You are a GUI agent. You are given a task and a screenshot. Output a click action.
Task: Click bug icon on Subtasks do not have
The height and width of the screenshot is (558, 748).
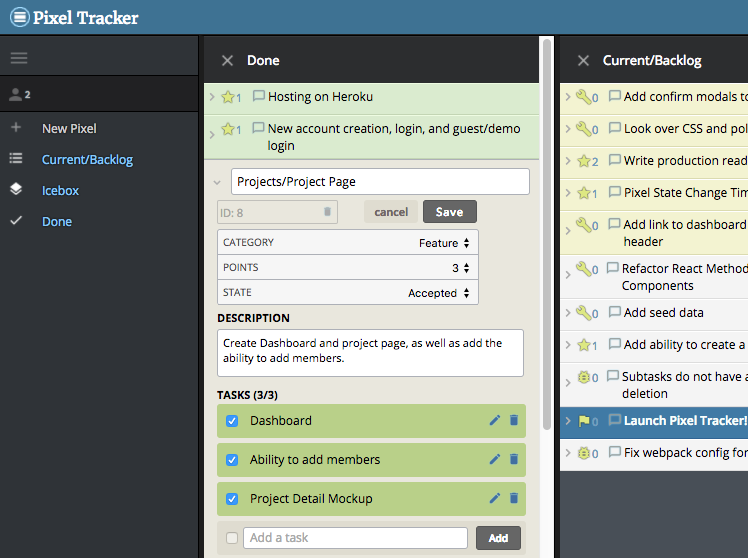pos(584,377)
